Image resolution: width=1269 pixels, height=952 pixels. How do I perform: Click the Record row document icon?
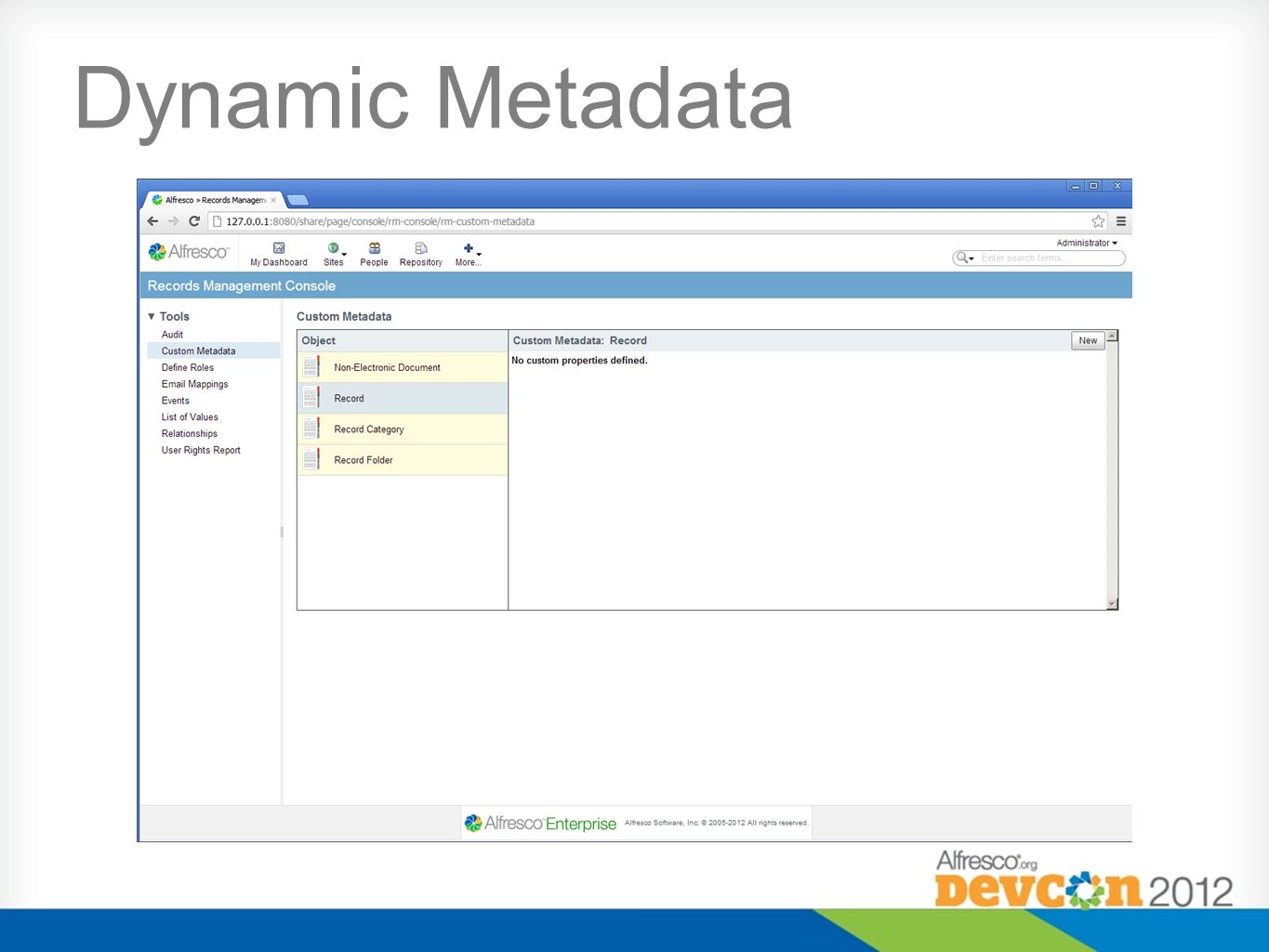click(x=311, y=398)
